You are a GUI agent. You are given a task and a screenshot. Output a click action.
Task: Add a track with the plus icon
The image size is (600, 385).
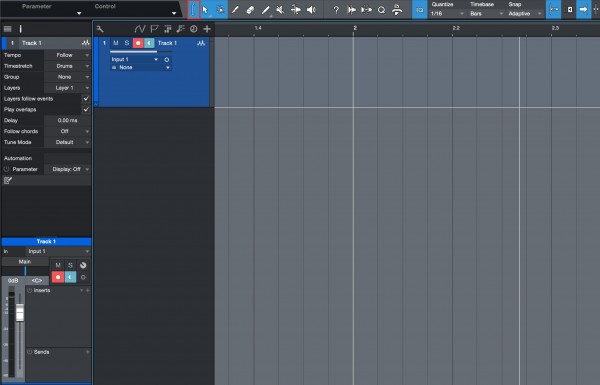[207, 29]
